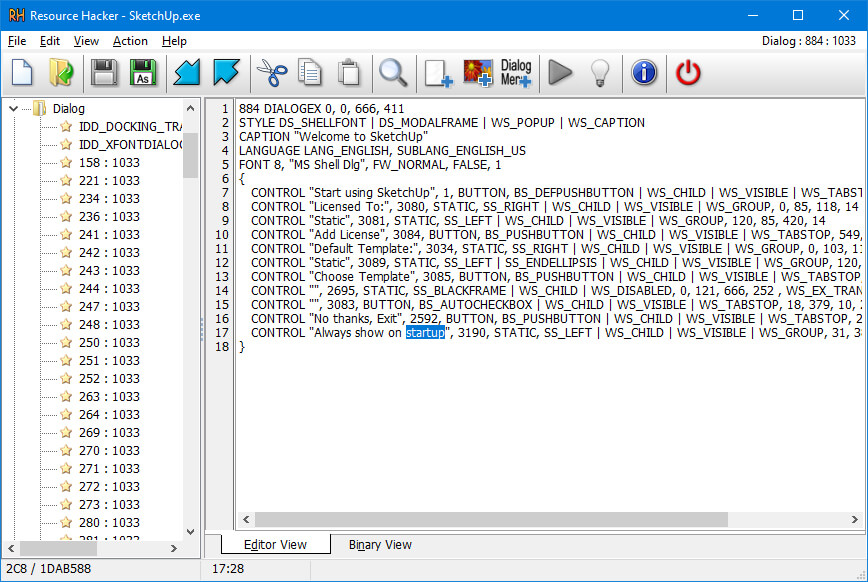Click the editor scroll right arrow

point(854,519)
